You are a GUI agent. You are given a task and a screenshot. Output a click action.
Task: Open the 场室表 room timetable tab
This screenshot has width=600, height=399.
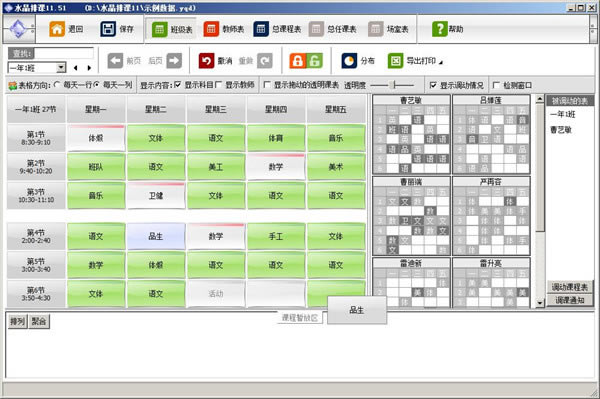click(x=388, y=29)
